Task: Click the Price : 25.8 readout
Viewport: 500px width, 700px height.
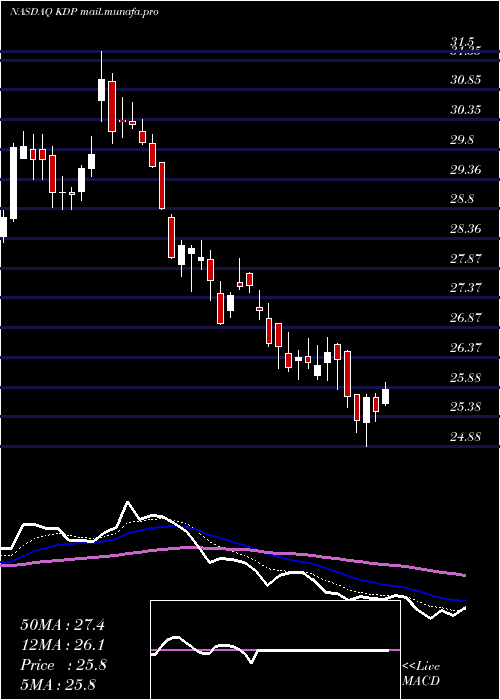Action: tap(63, 665)
